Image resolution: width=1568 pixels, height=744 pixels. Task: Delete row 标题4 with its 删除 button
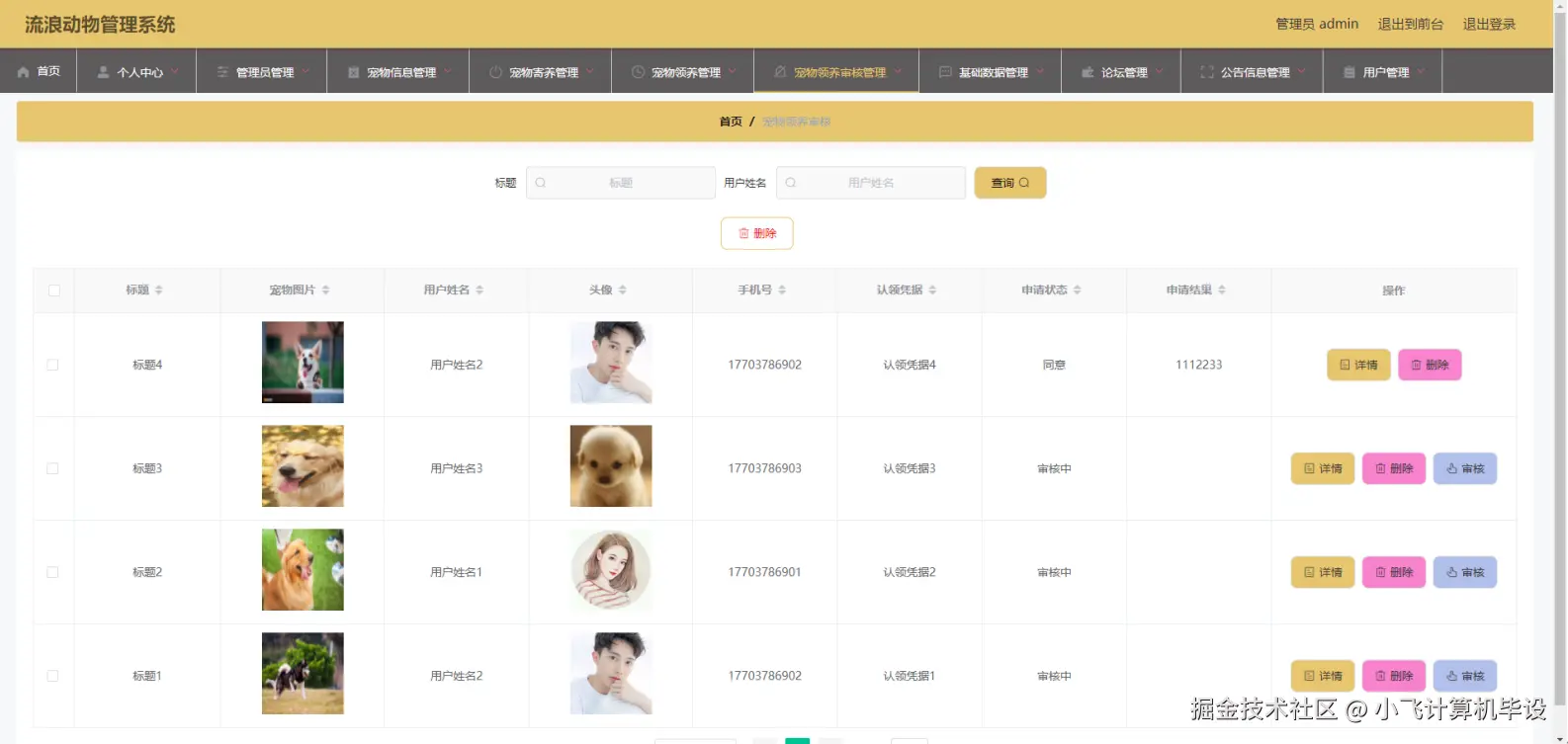pos(1430,365)
